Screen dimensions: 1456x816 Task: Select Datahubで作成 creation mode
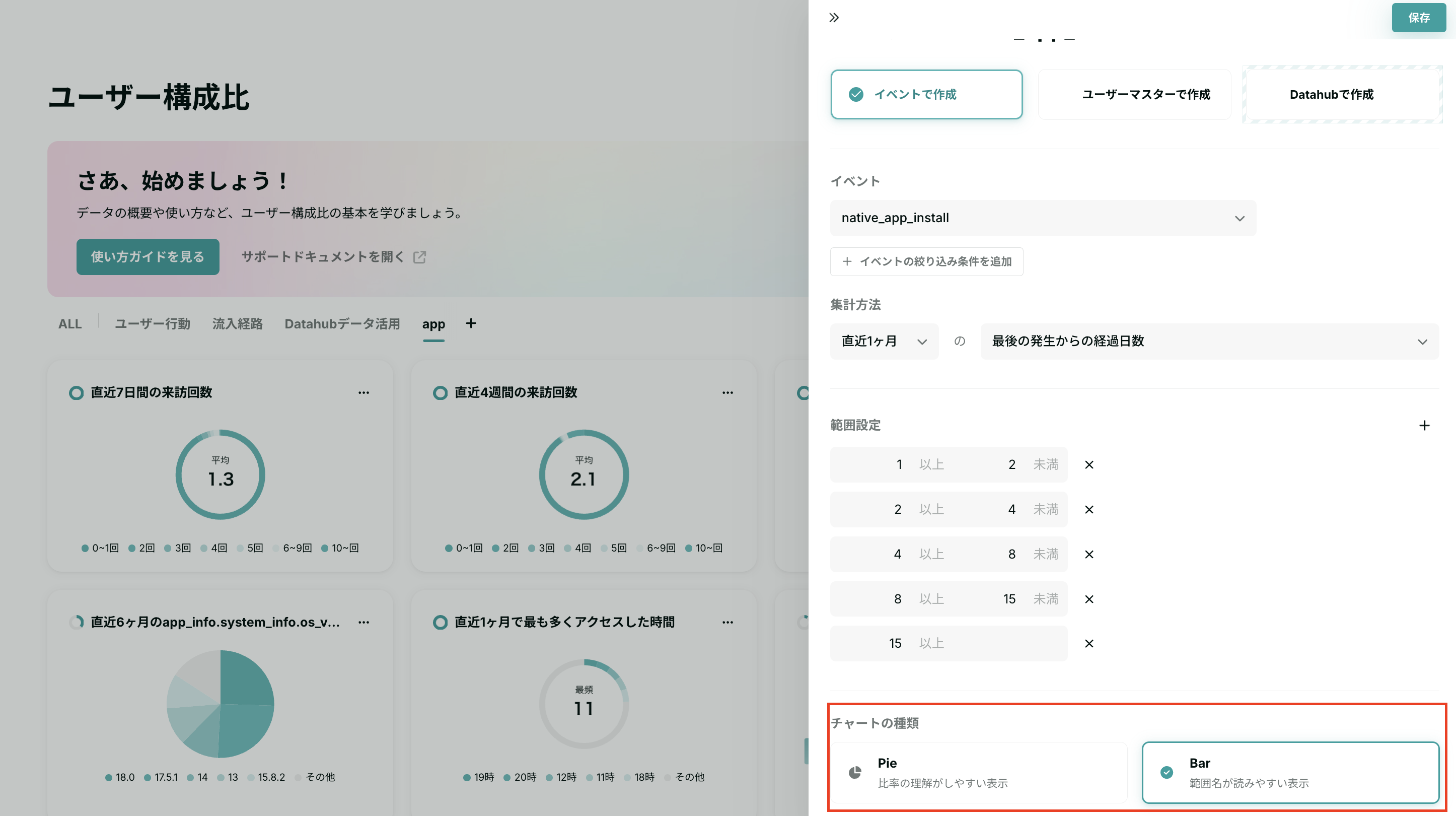click(x=1342, y=94)
